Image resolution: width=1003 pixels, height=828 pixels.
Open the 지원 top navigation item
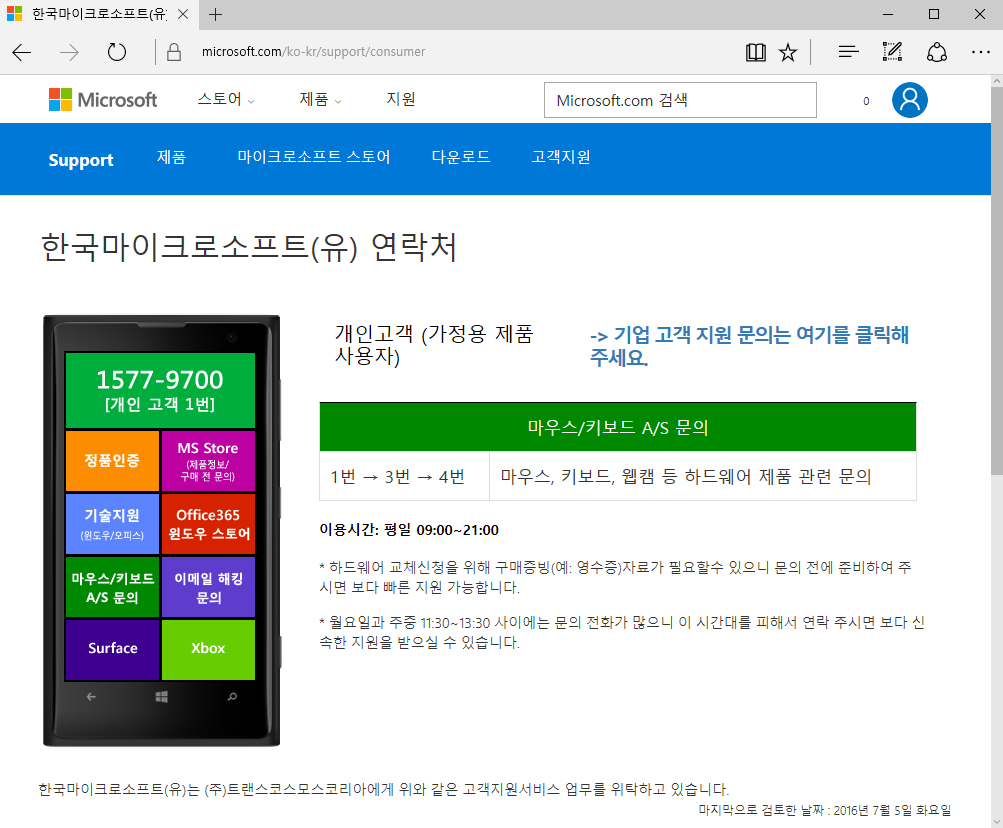point(401,99)
